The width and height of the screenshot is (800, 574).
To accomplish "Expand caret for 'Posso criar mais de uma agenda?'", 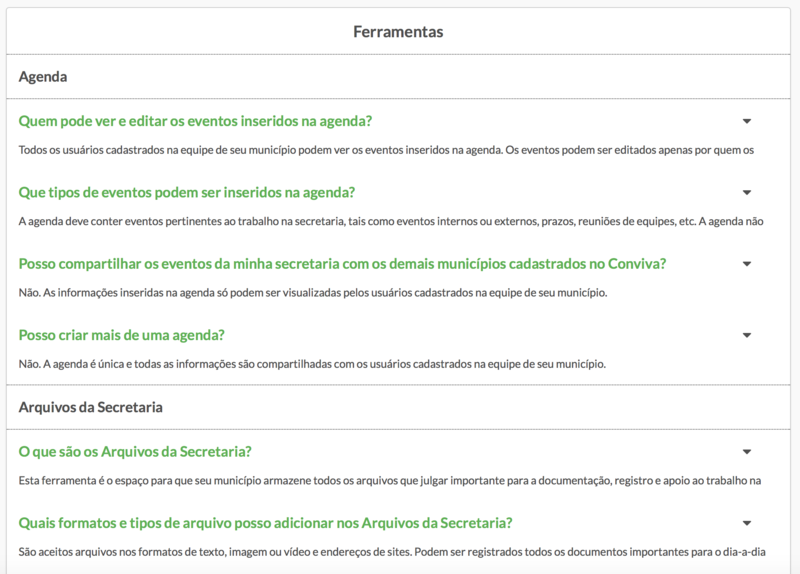I will click(x=747, y=335).
